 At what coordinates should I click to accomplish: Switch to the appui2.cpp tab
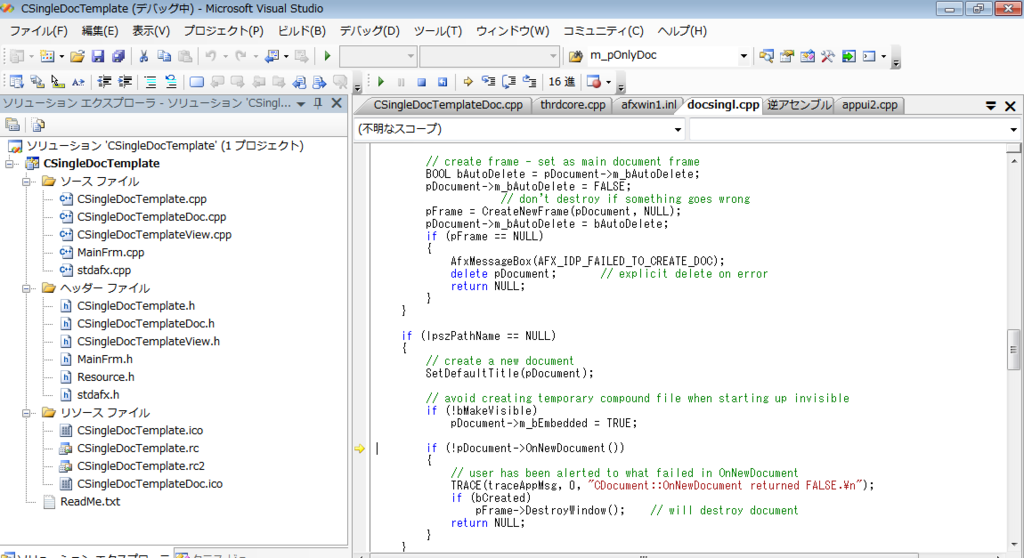870,105
